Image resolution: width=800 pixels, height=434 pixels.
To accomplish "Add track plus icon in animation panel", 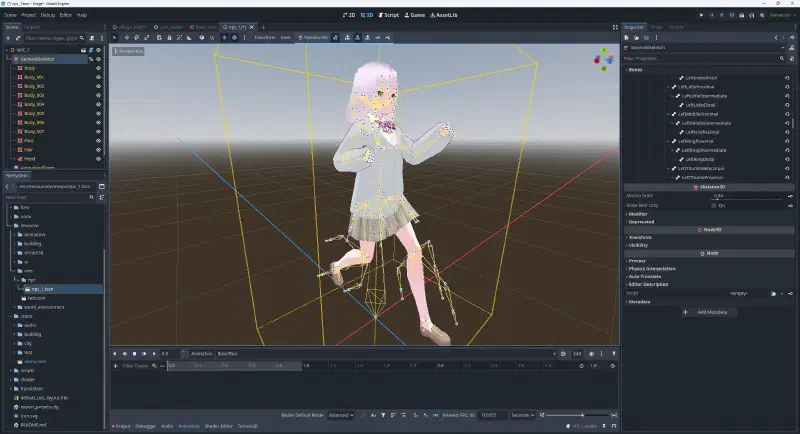I will [x=115, y=366].
